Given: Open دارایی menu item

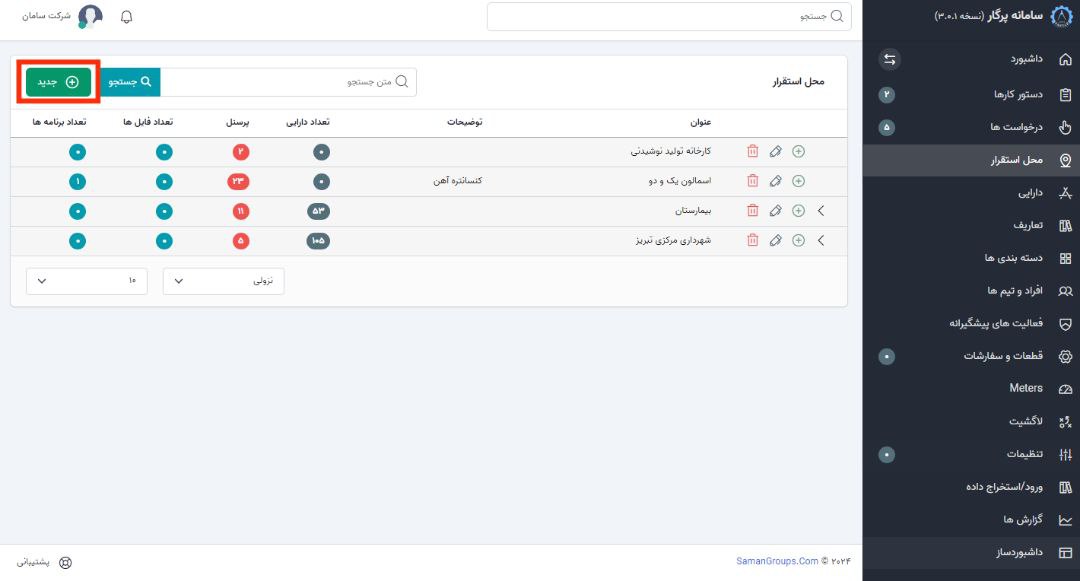Looking at the screenshot, I should pos(971,193).
